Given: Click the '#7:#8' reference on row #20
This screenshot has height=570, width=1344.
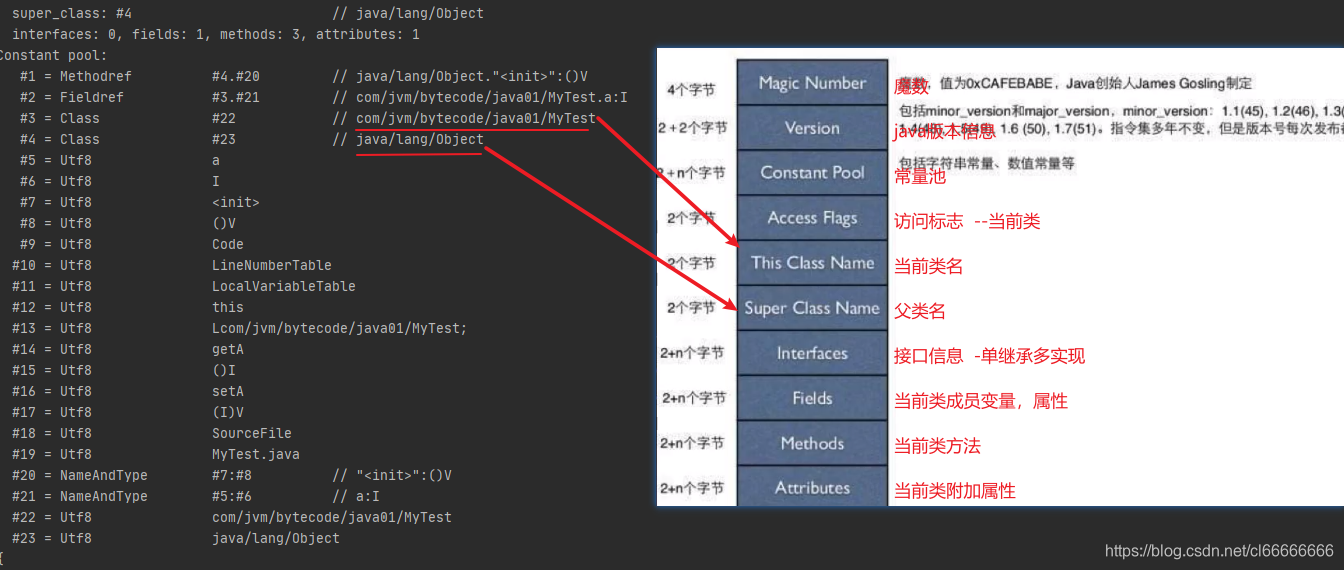Looking at the screenshot, I should [x=232, y=475].
